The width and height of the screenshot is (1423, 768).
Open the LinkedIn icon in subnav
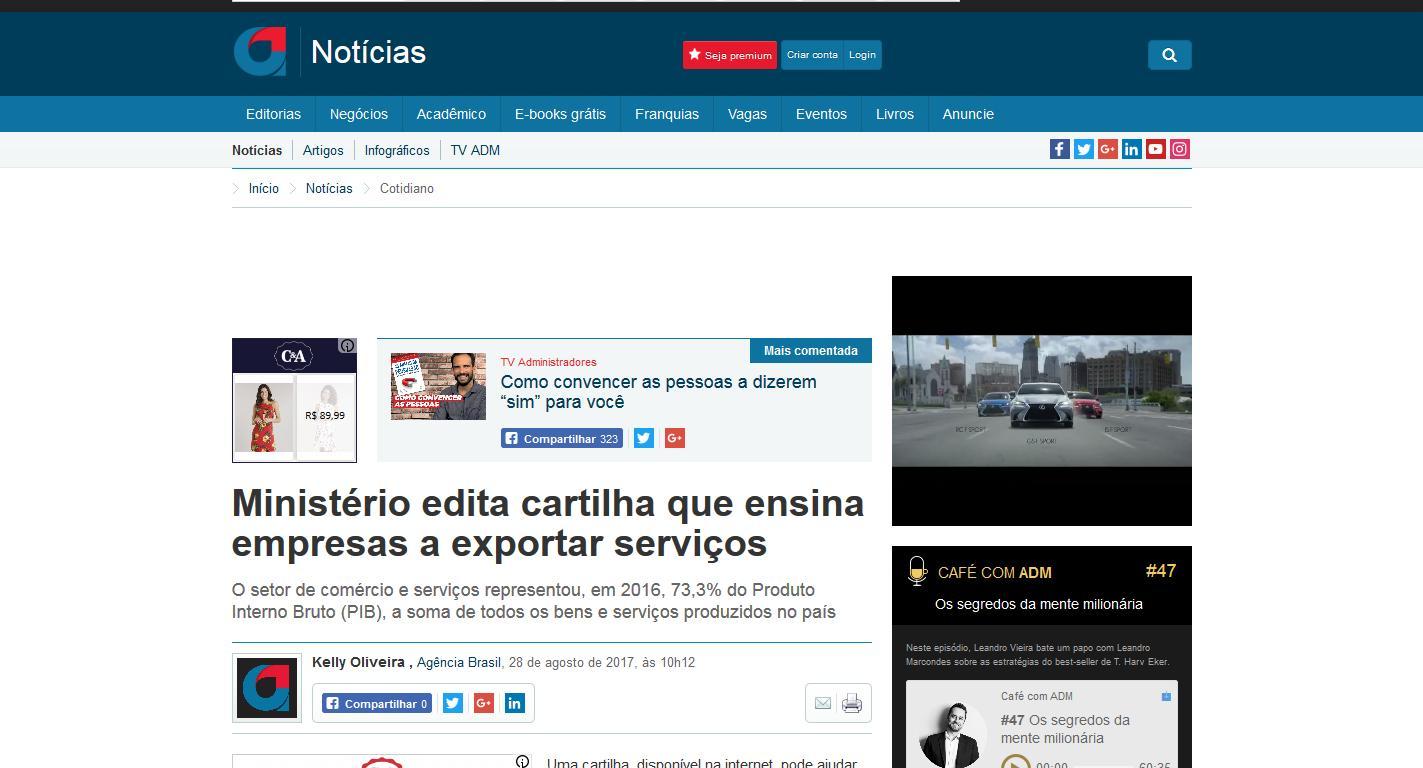pos(1132,149)
